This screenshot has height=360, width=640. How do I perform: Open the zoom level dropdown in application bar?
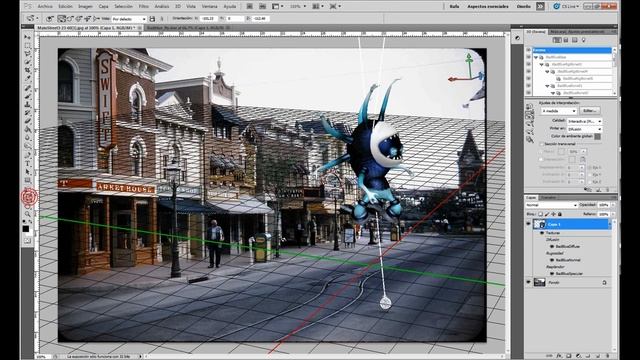297,7
